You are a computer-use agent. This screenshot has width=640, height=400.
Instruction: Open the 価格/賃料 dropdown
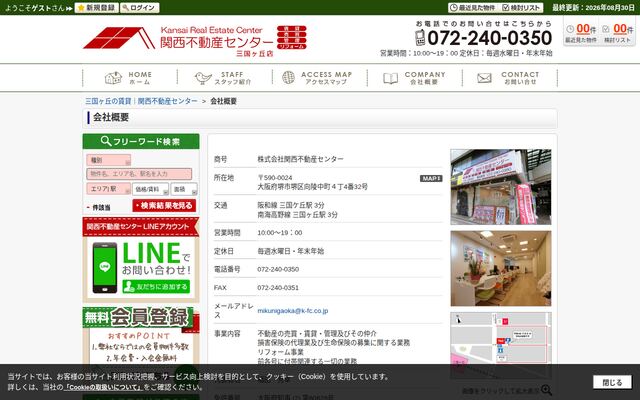click(x=150, y=189)
